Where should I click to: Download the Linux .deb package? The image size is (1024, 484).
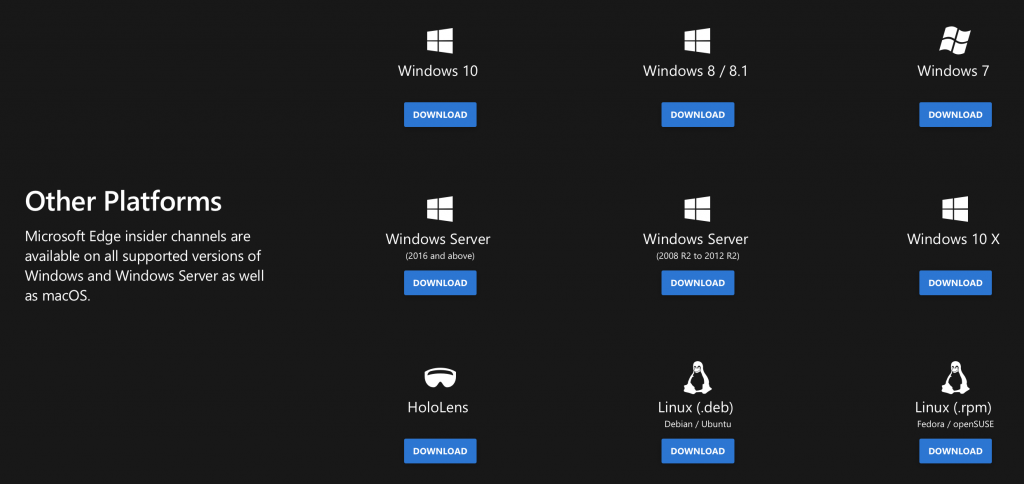click(x=697, y=451)
